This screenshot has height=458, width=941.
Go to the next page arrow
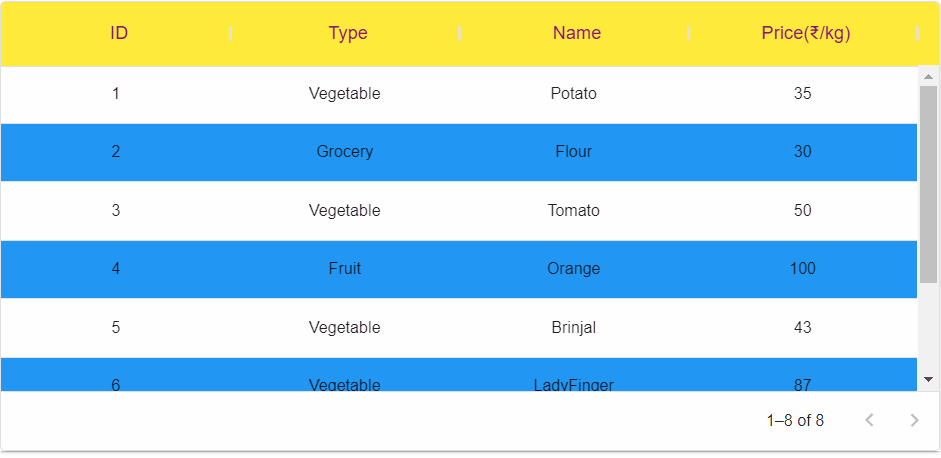point(914,420)
